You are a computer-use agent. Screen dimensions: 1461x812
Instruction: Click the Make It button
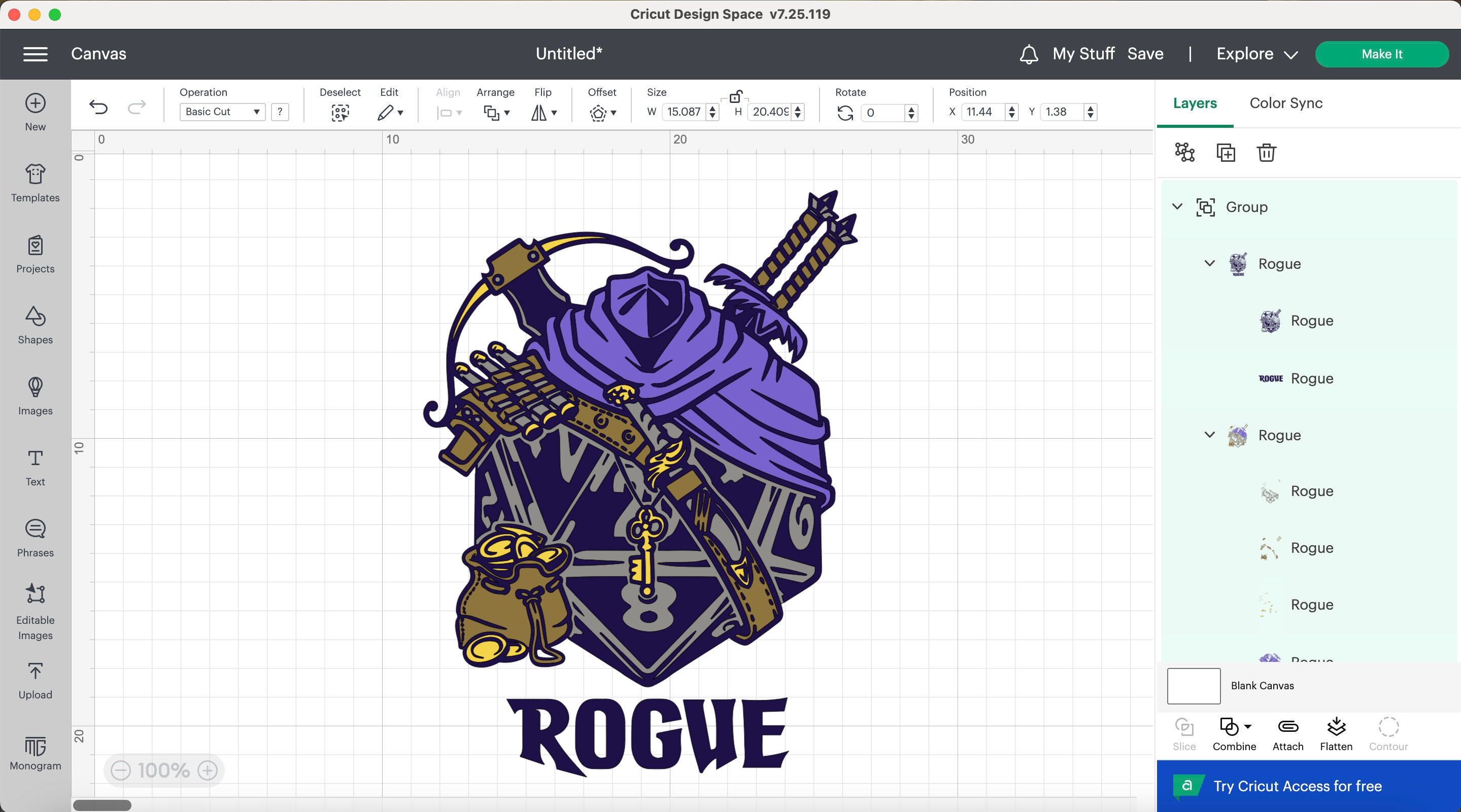pyautogui.click(x=1382, y=53)
